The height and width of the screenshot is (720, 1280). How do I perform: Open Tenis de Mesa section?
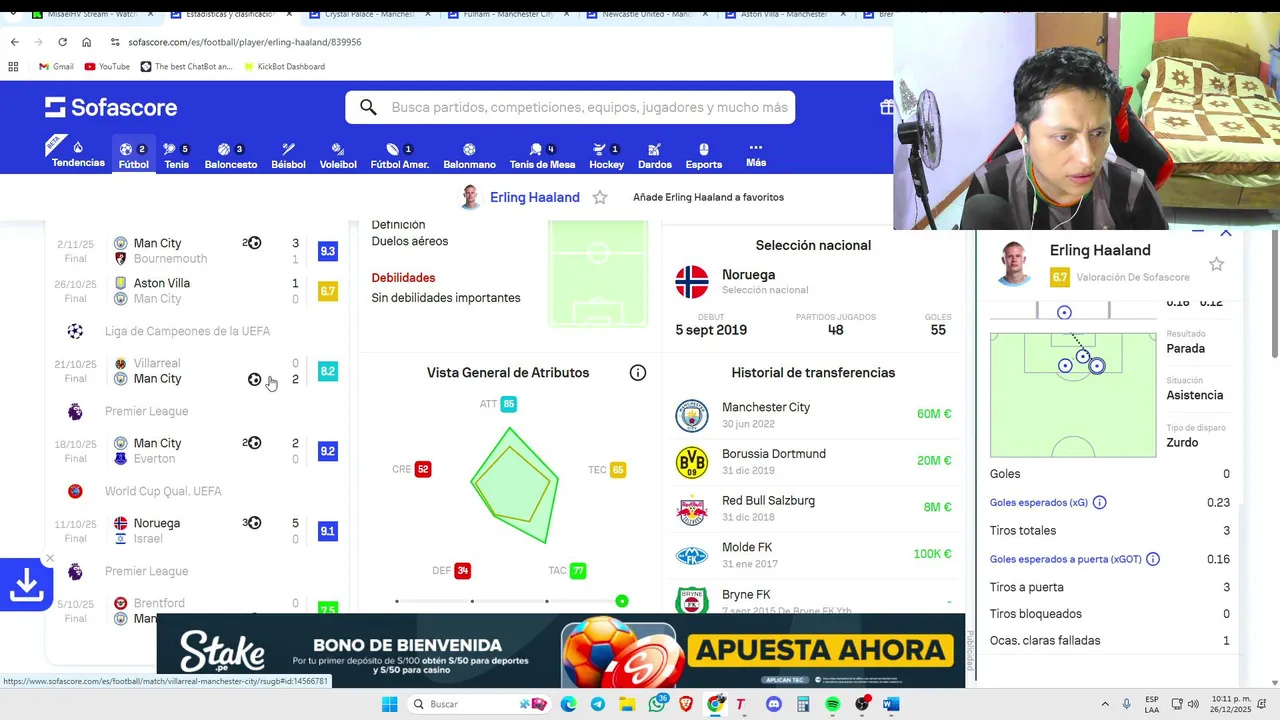tap(542, 155)
